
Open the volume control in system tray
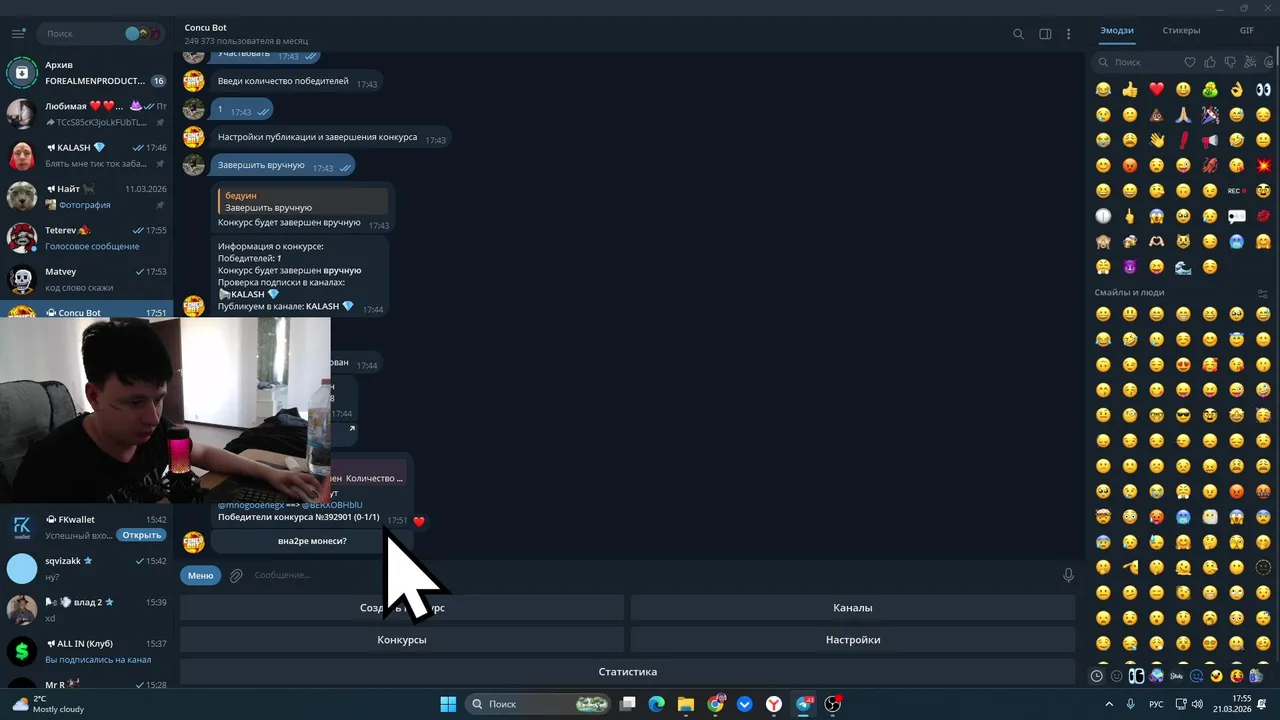pos(1197,704)
